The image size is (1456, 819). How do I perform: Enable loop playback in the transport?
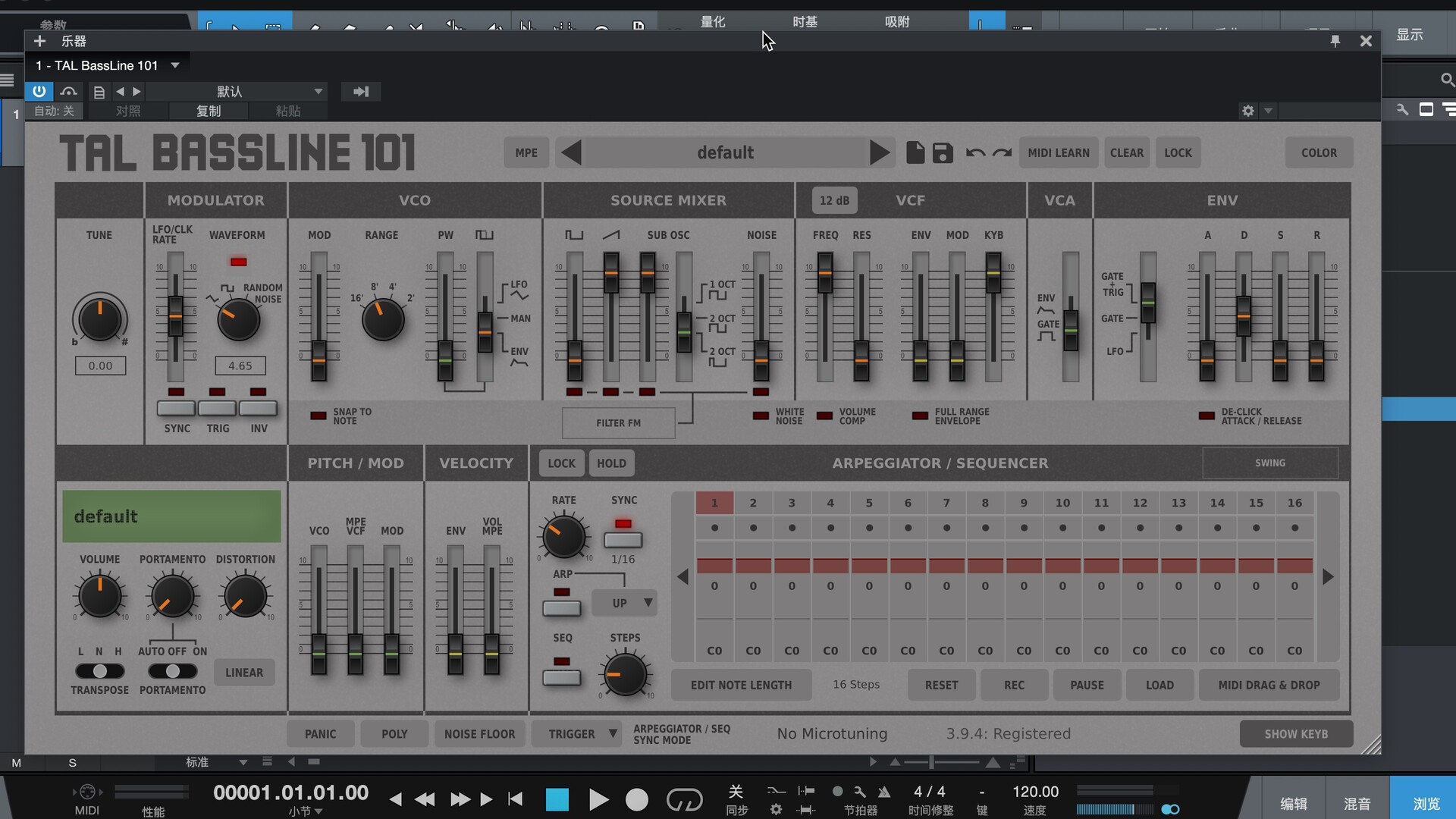[x=684, y=799]
